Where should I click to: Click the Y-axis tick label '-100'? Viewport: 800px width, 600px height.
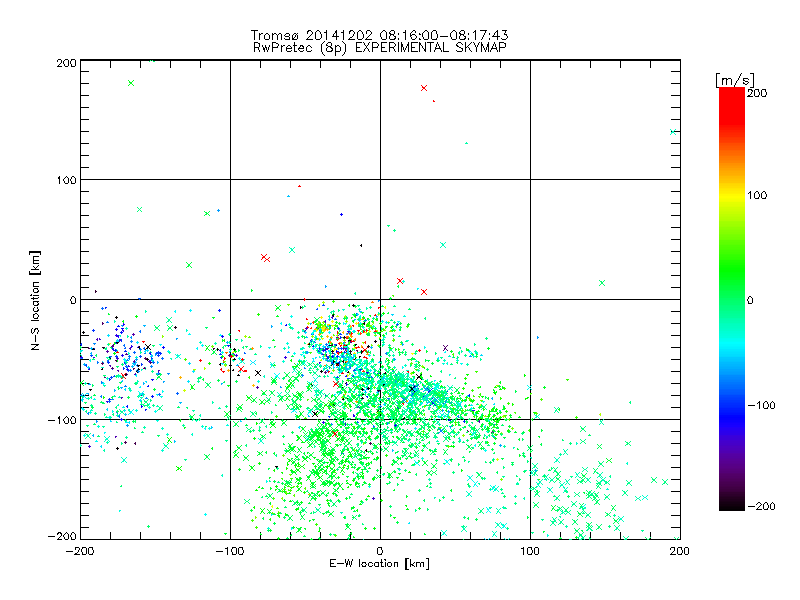point(62,420)
